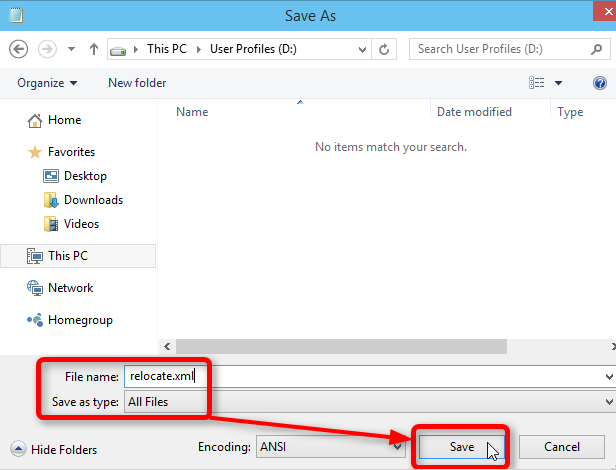Expand the Encoding dropdown
616x470 pixels.
click(x=396, y=447)
